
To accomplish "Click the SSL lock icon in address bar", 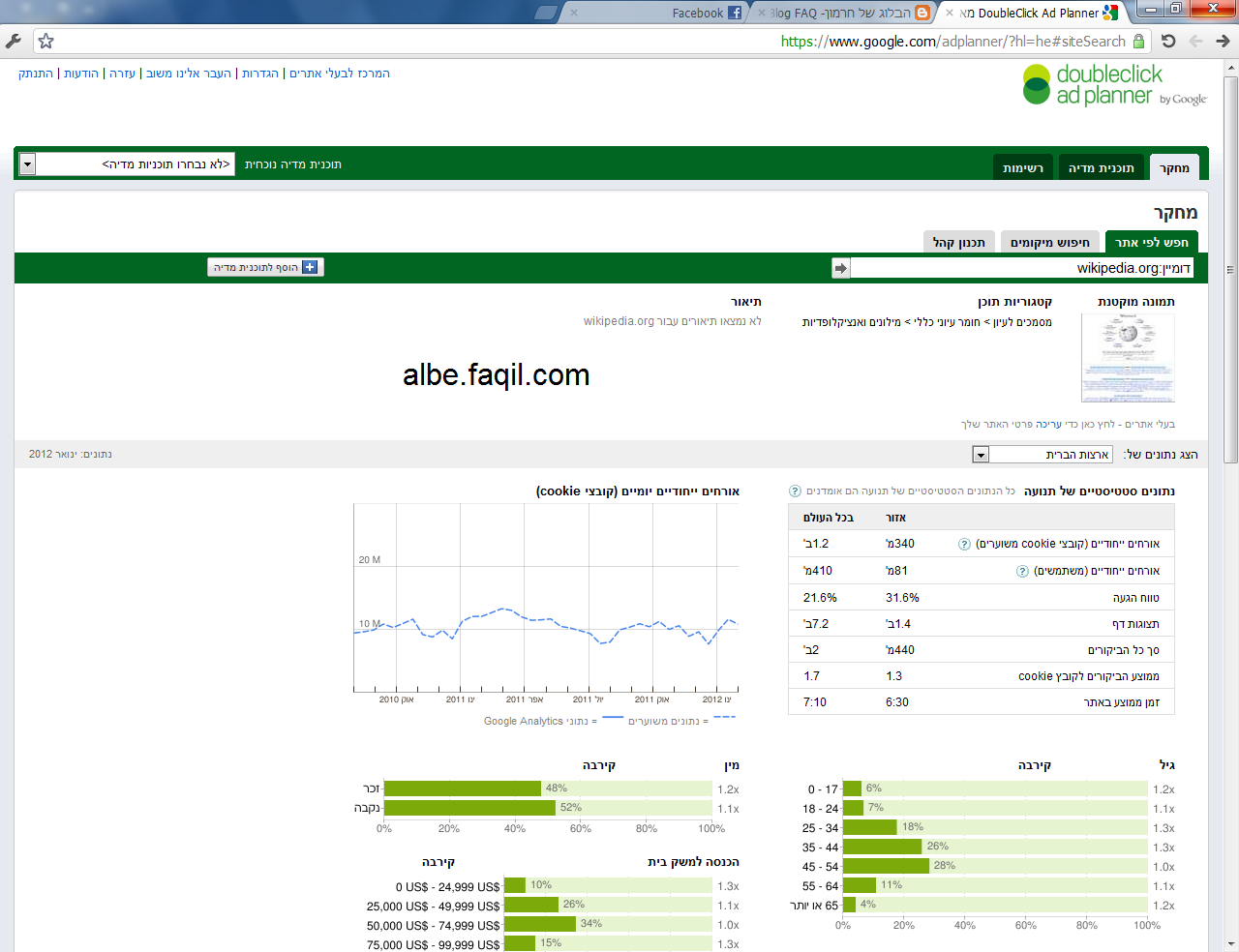I will 1139,42.
